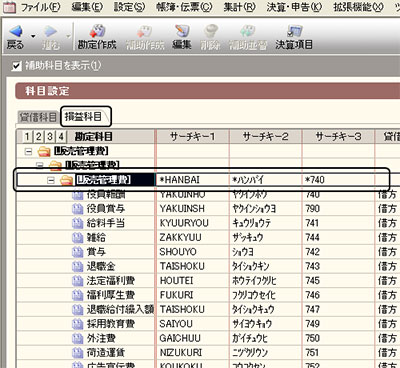Click the account icon beside 福利厚生費
400x368 pixels.
(x=78, y=295)
